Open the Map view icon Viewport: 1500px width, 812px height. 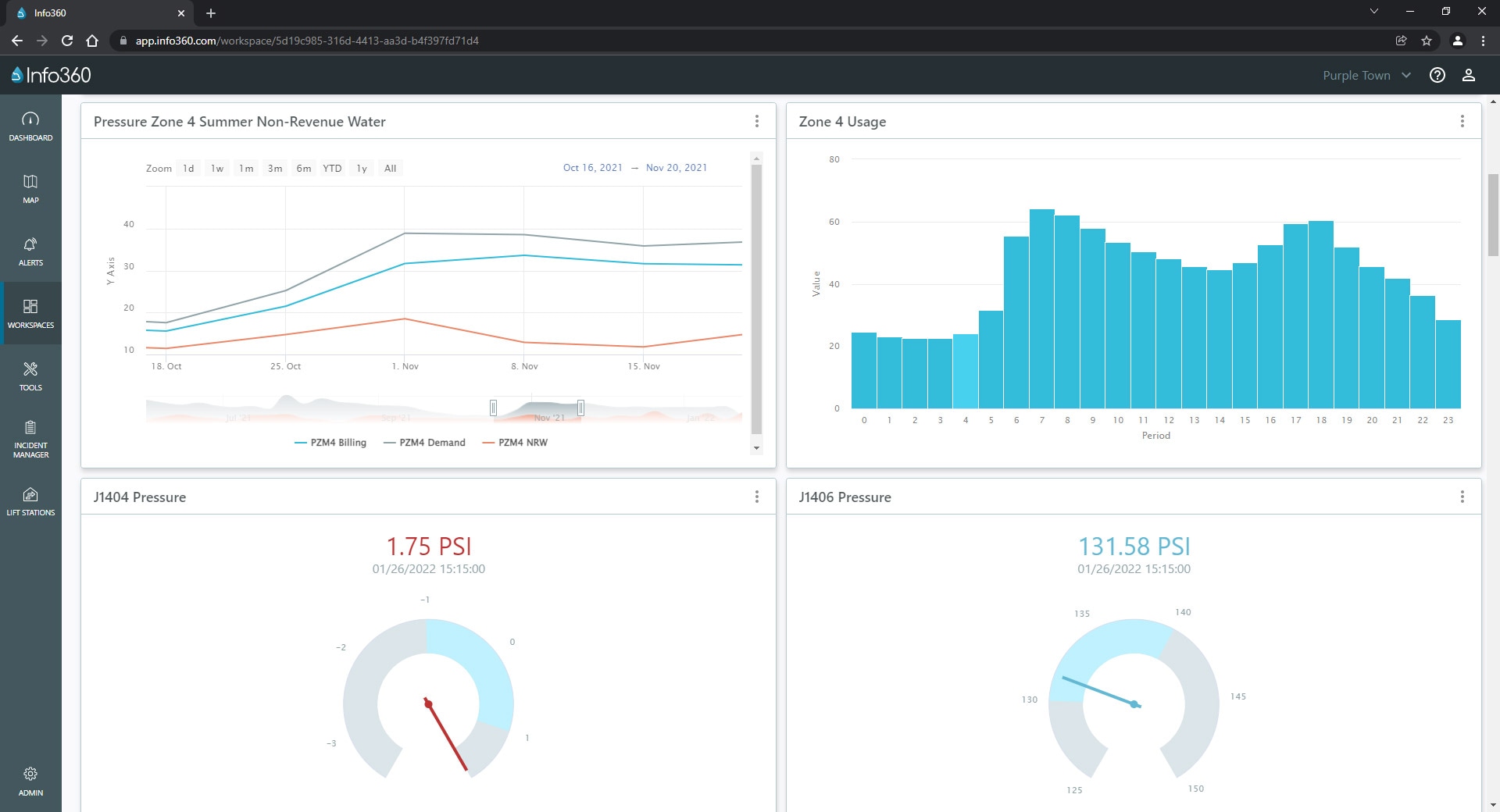(x=30, y=188)
